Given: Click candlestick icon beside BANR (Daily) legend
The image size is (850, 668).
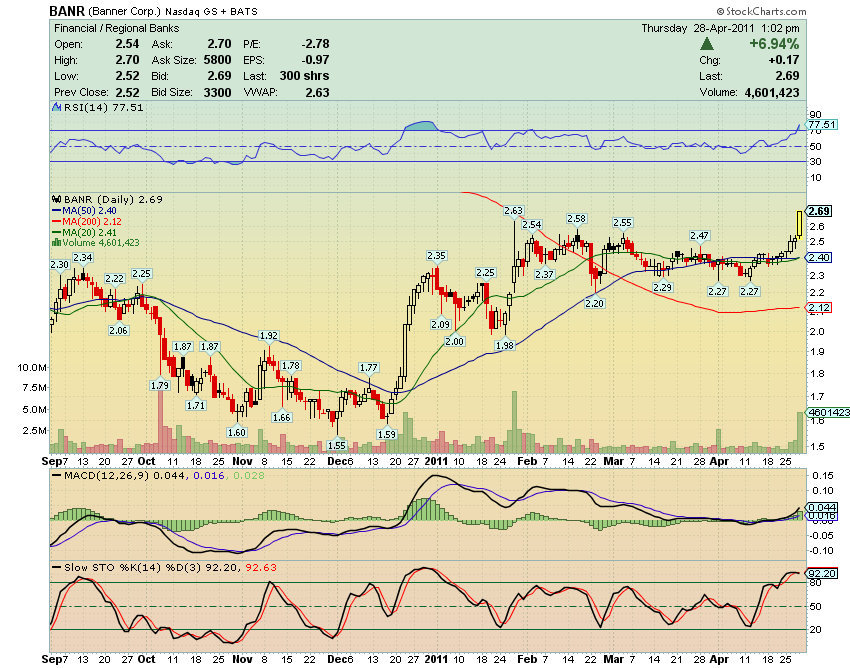Looking at the screenshot, I should tap(56, 199).
